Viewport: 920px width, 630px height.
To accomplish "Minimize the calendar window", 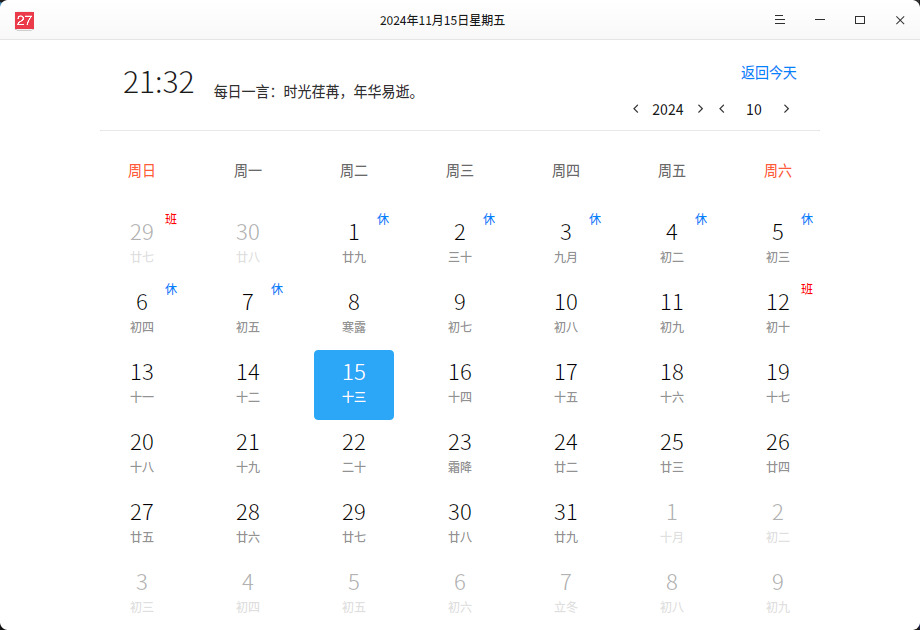I will [x=820, y=20].
